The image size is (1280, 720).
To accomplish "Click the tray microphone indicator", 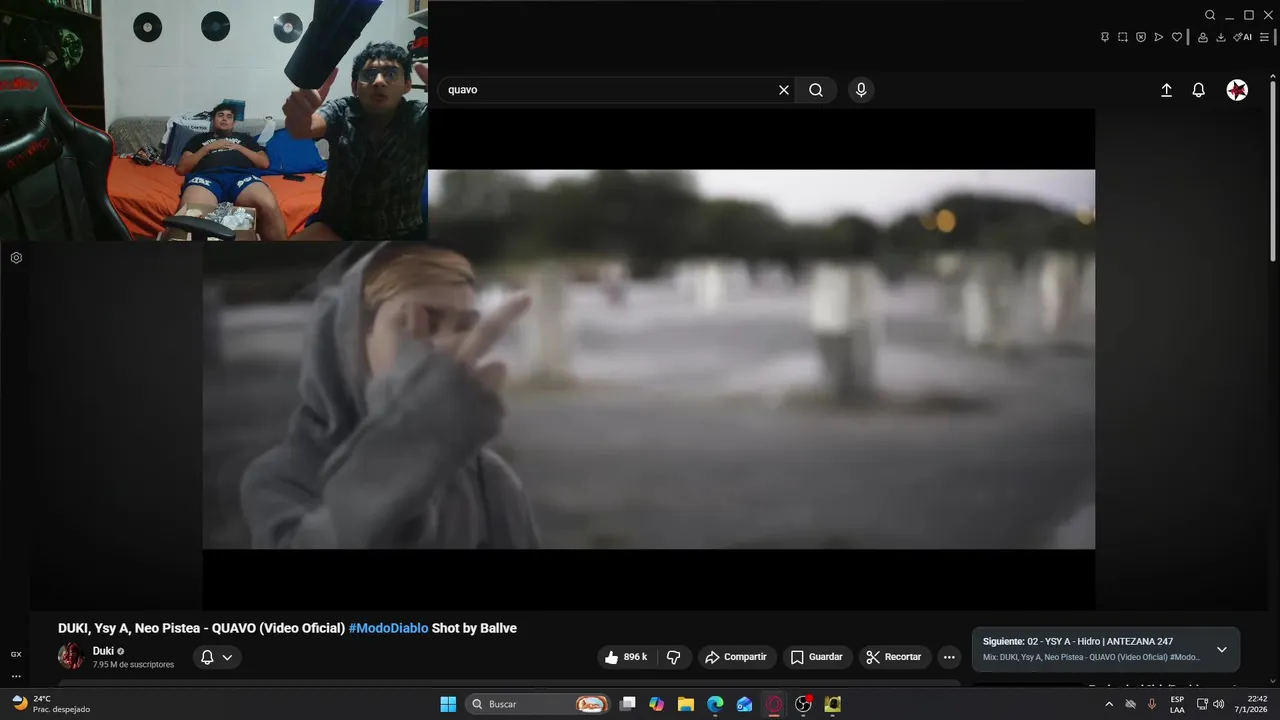I will [1152, 704].
